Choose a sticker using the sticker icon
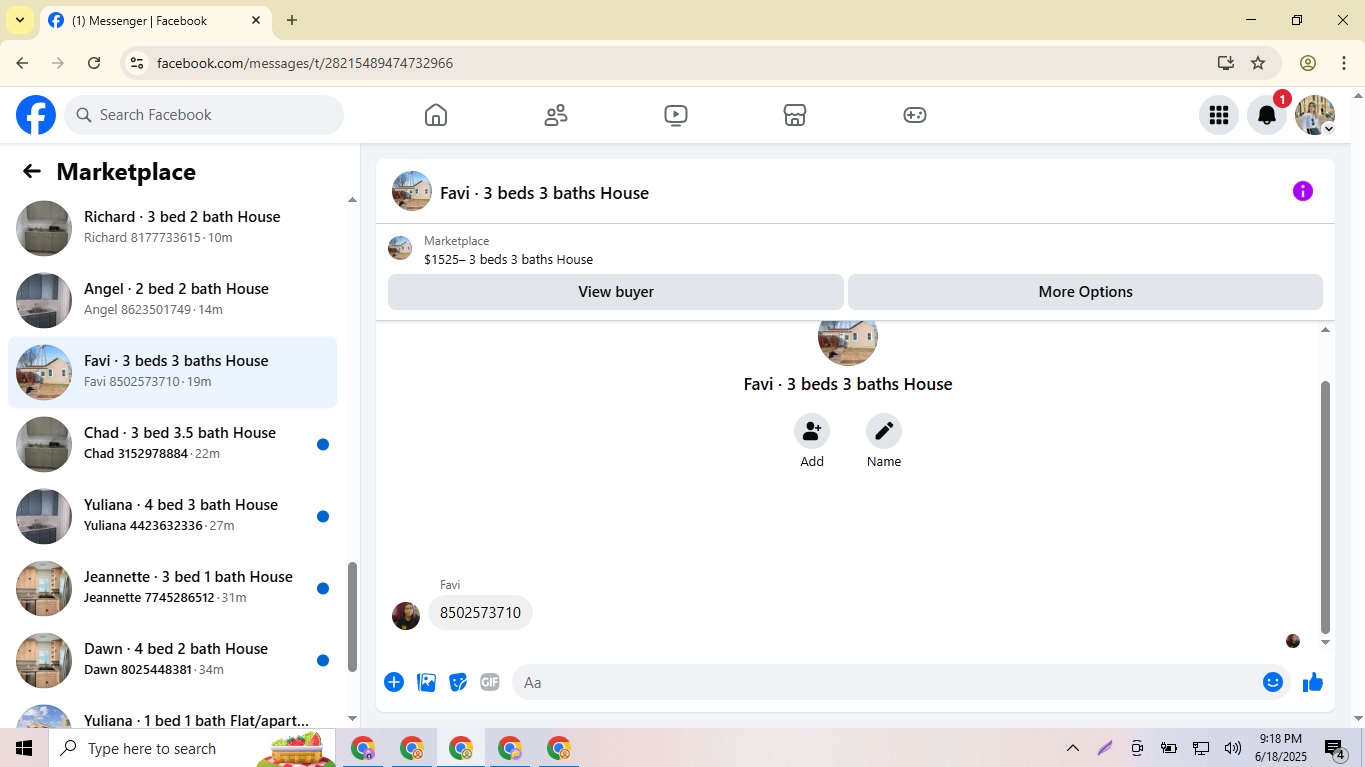Image resolution: width=1365 pixels, height=767 pixels. 458,682
